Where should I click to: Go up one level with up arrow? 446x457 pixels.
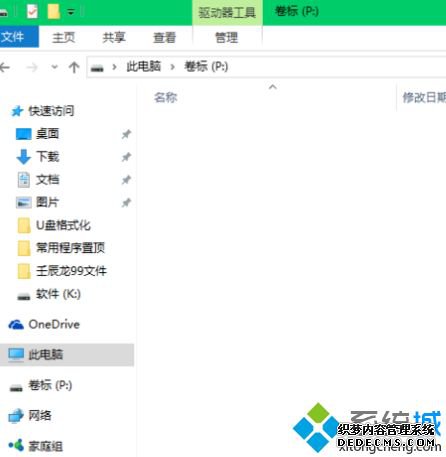pyautogui.click(x=74, y=67)
